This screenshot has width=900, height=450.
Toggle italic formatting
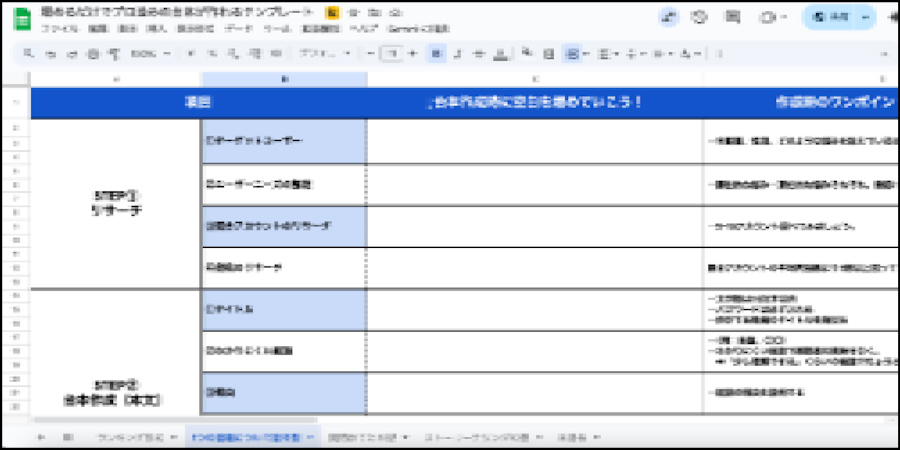tap(457, 53)
